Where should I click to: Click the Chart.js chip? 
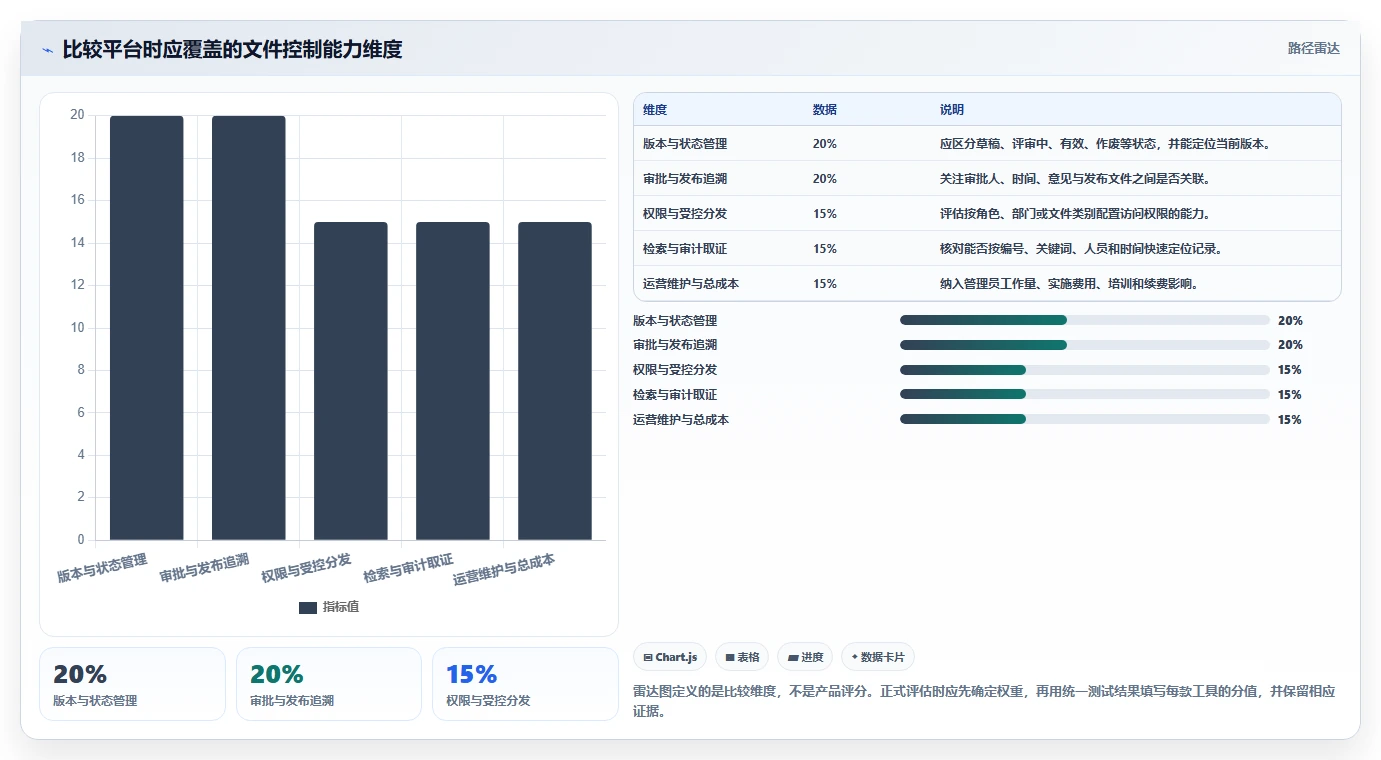coord(670,657)
